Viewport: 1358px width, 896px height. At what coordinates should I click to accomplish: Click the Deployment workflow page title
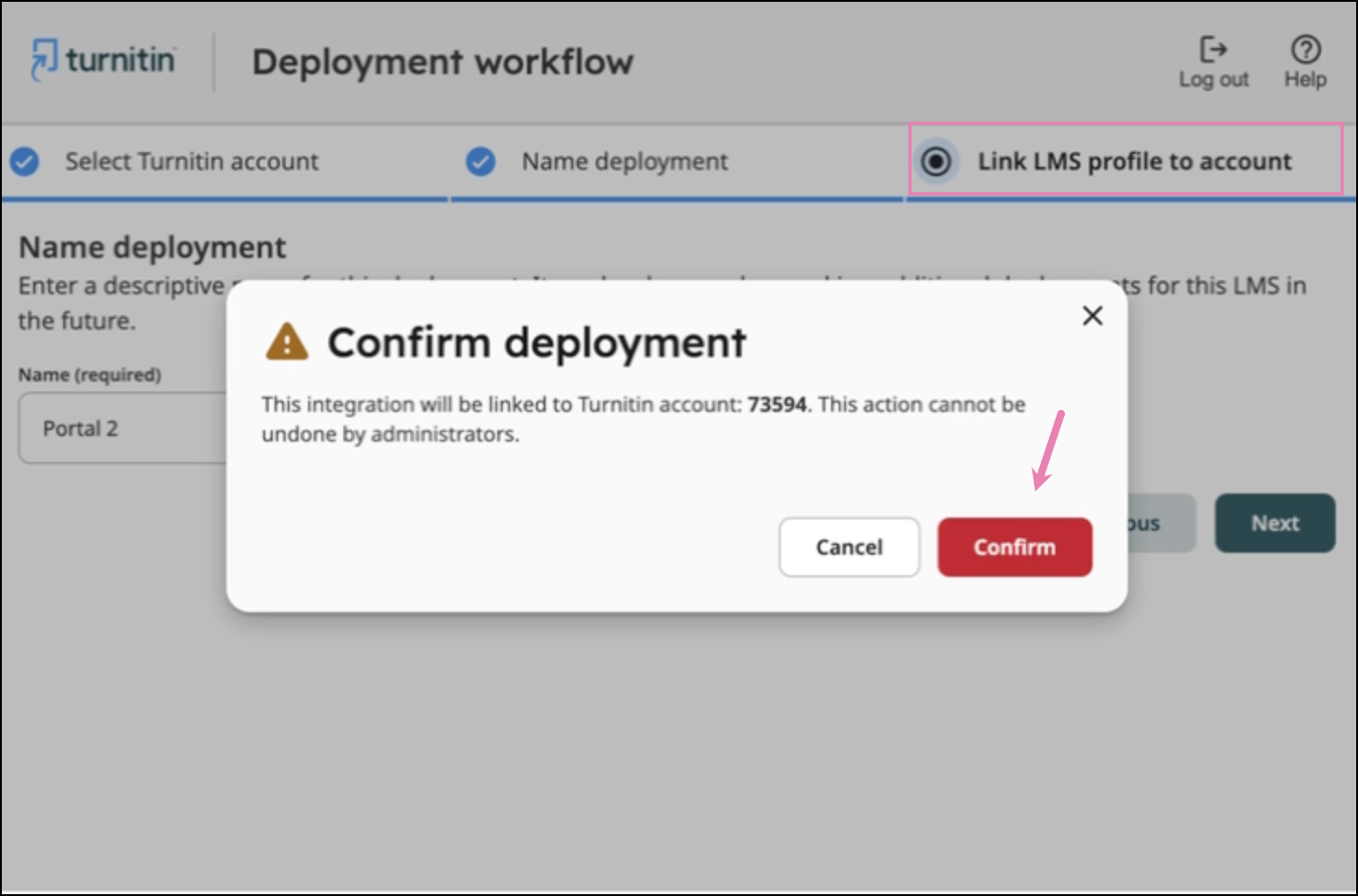pyautogui.click(x=443, y=62)
